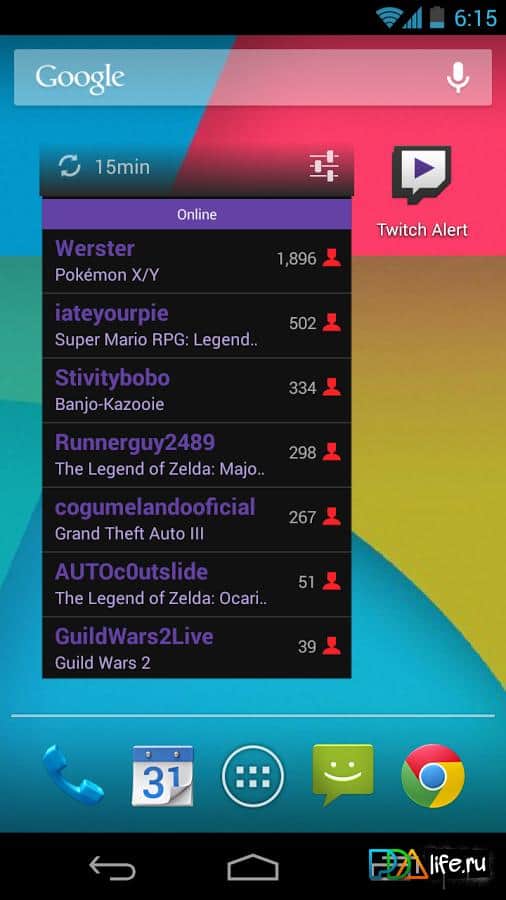
Task: Open Werster's Pokémon X/Y stream
Action: pyautogui.click(x=197, y=261)
